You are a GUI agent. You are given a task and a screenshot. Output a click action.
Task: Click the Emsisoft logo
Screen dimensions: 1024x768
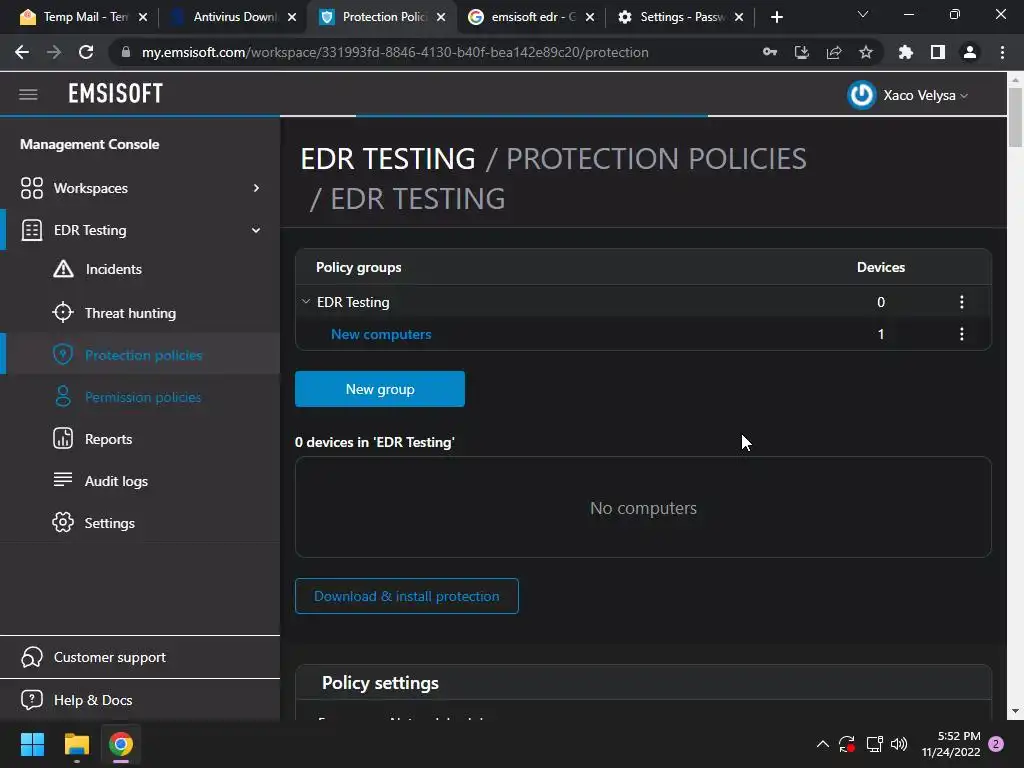(116, 94)
